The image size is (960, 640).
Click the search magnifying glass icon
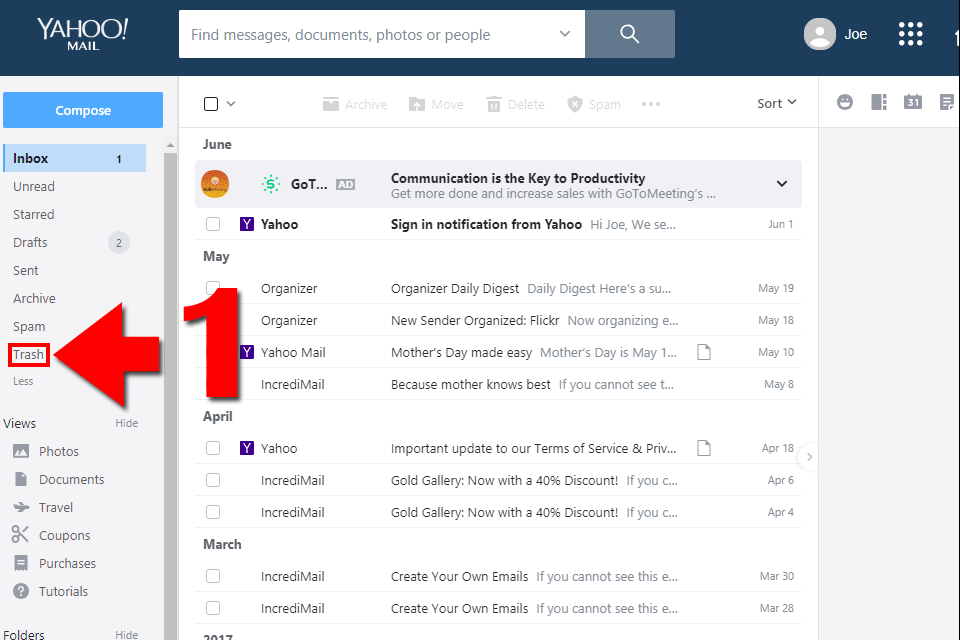tap(630, 33)
